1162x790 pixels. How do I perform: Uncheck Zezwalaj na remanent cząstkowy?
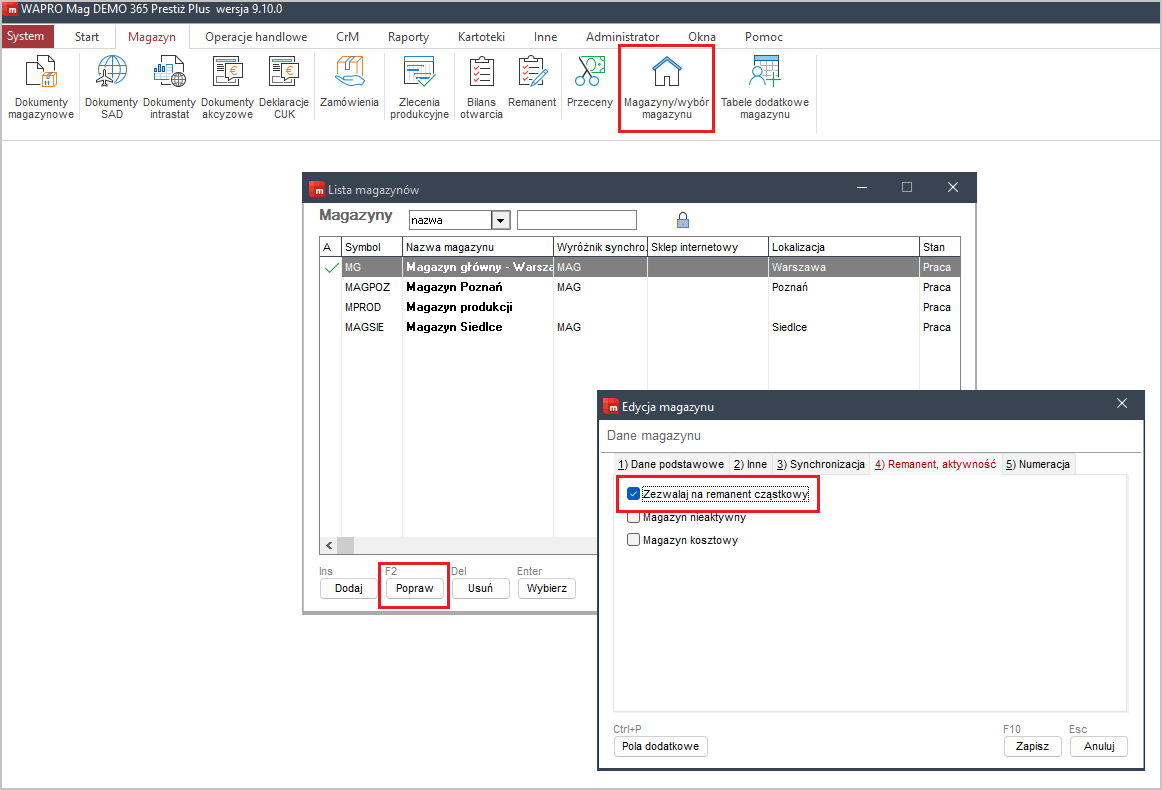click(633, 494)
